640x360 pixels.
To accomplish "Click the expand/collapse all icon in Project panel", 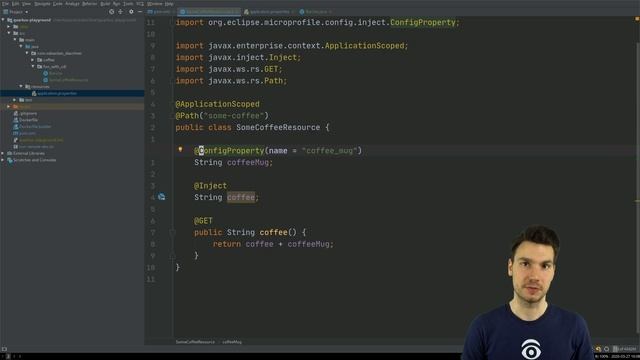I will click(x=120, y=12).
